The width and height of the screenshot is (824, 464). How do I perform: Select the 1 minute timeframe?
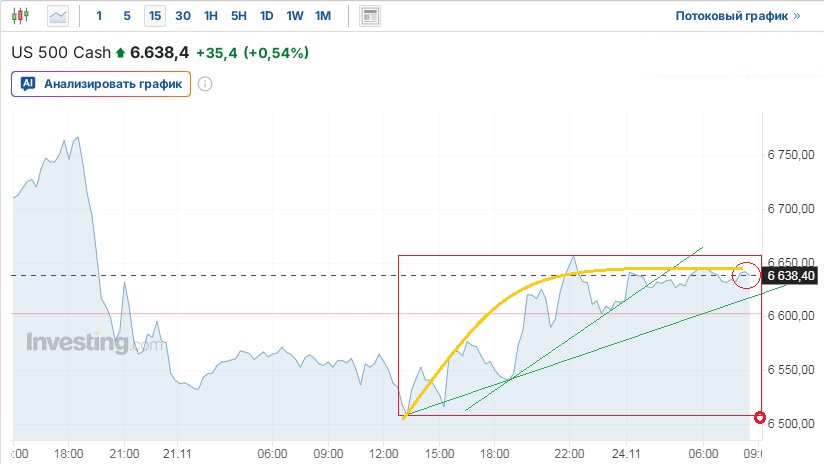click(x=99, y=16)
